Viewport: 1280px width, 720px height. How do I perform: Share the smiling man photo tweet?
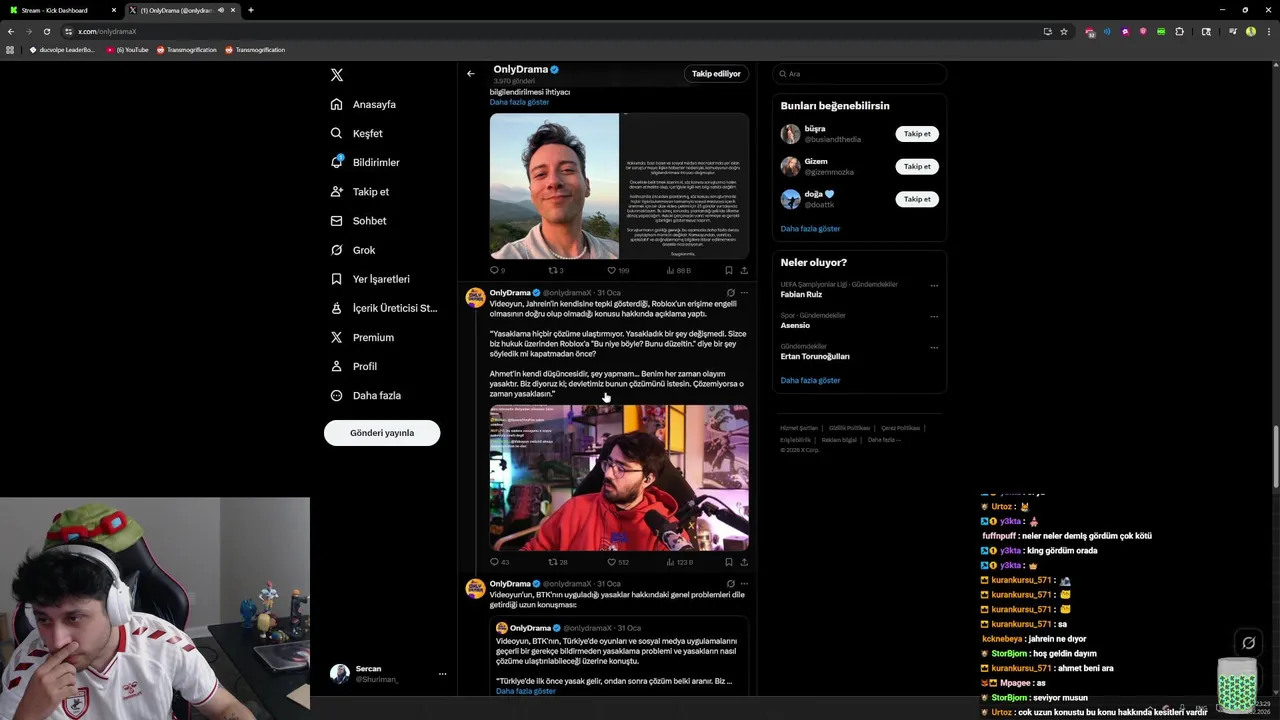tap(744, 270)
